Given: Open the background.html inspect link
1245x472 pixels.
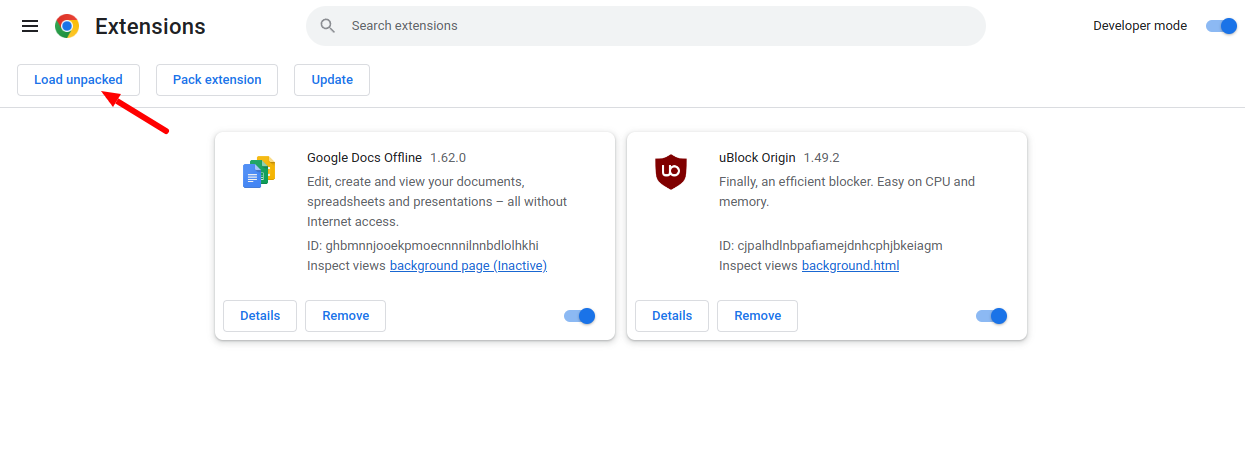Looking at the screenshot, I should point(850,266).
